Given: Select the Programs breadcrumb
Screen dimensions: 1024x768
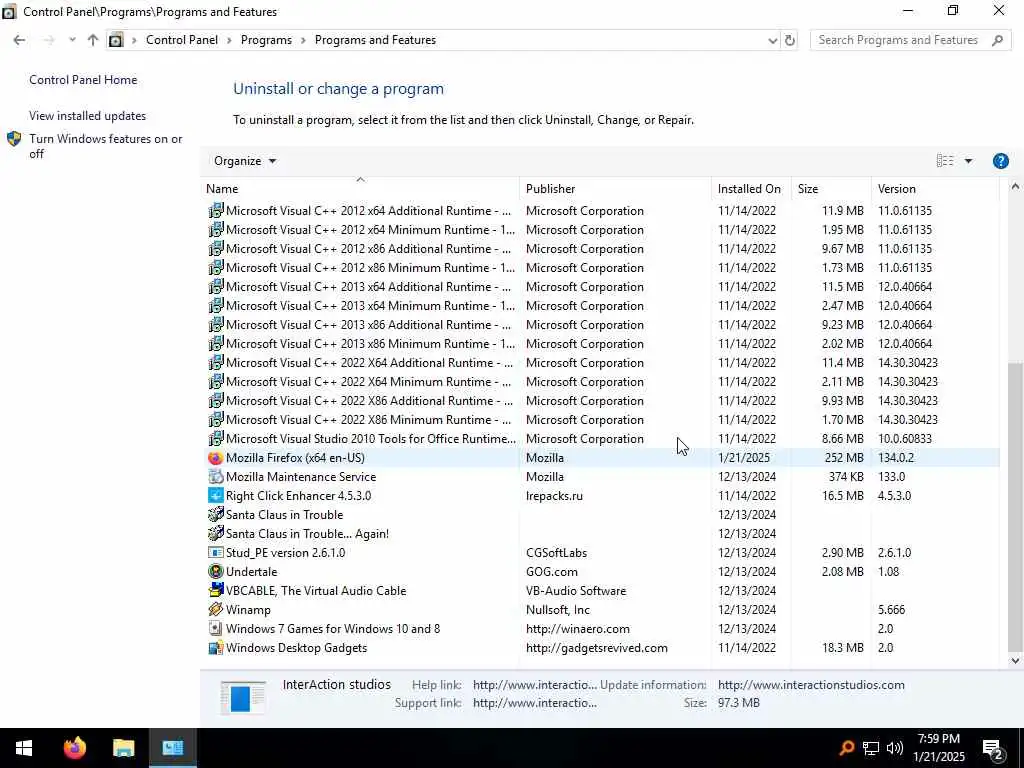Looking at the screenshot, I should tap(266, 40).
